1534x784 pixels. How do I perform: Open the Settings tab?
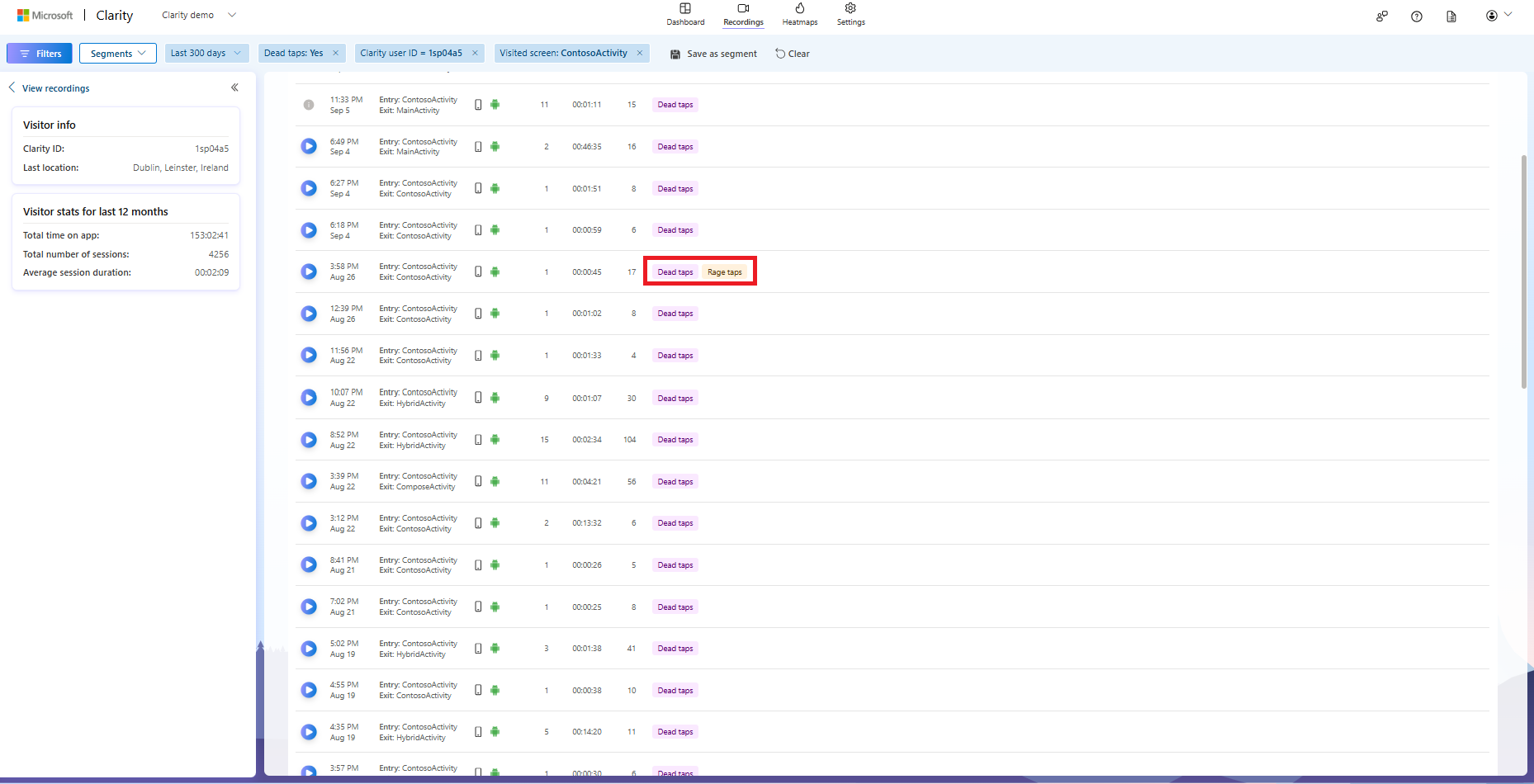pos(850,15)
